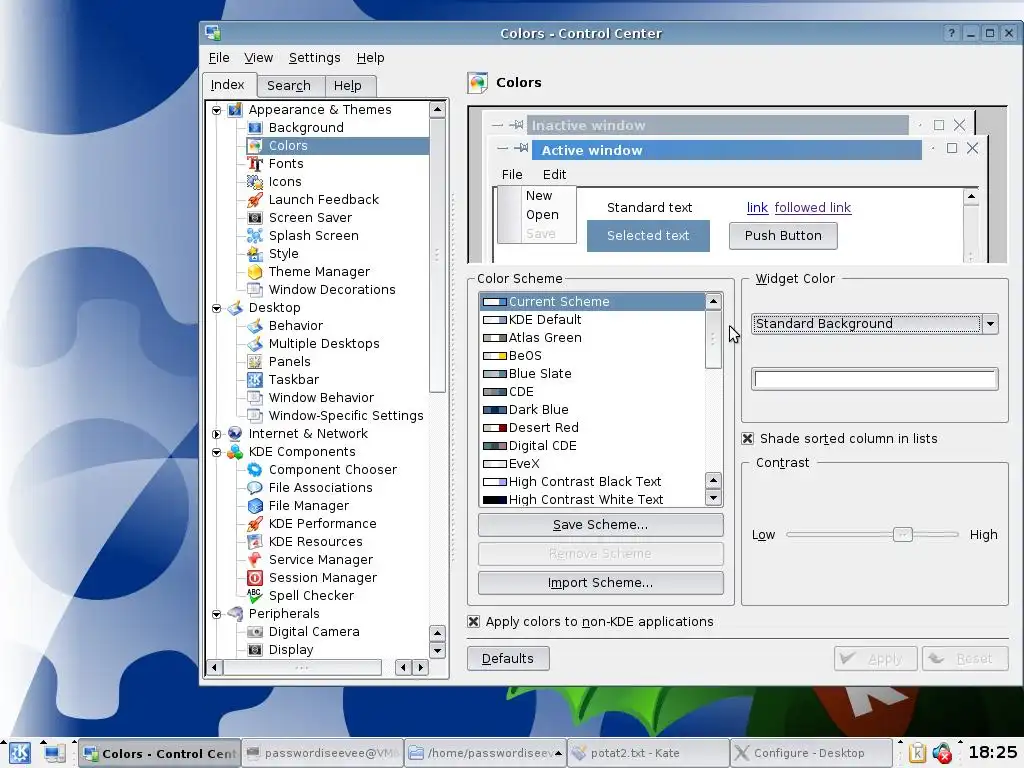This screenshot has height=768, width=1024.
Task: Click the Save Scheme button
Action: [600, 524]
